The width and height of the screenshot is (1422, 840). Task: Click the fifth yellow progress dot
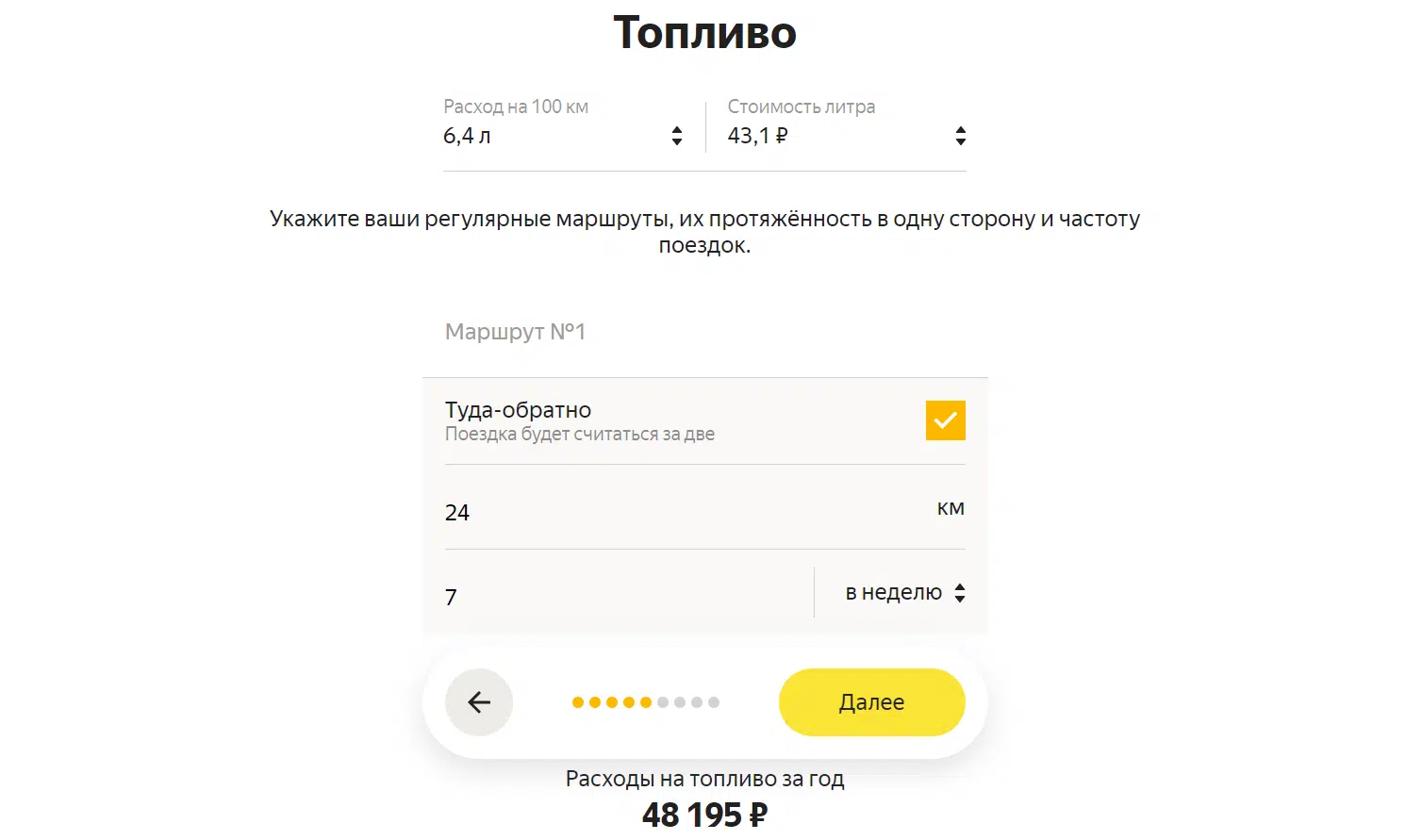click(646, 702)
